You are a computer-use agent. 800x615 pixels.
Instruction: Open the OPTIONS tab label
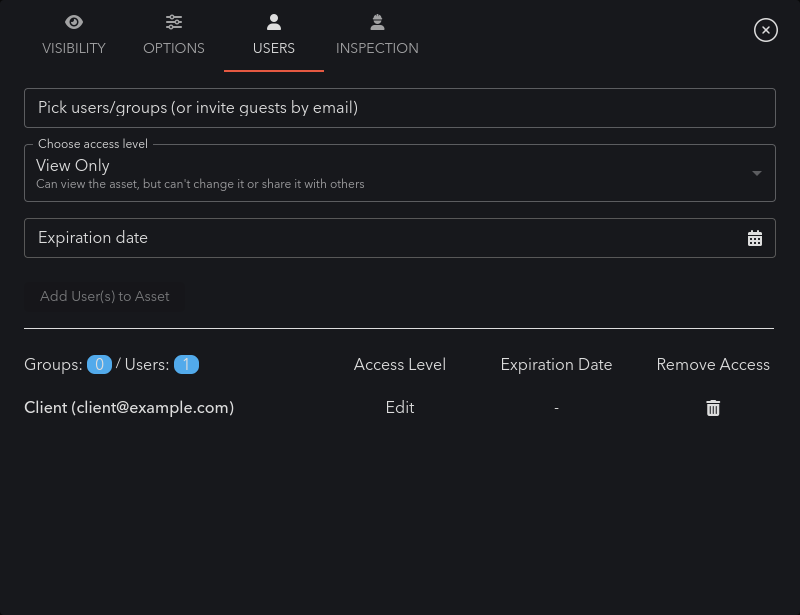click(174, 48)
